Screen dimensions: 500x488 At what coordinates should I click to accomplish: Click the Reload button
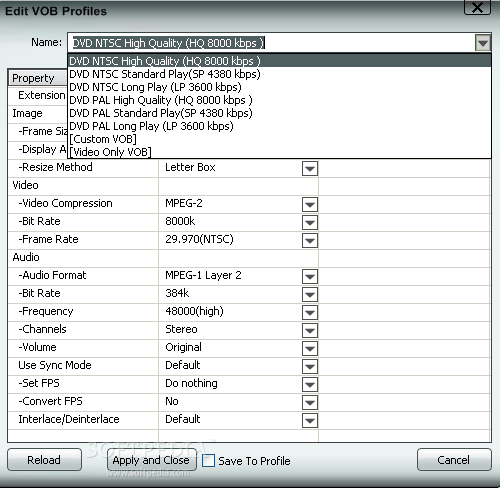[44, 460]
